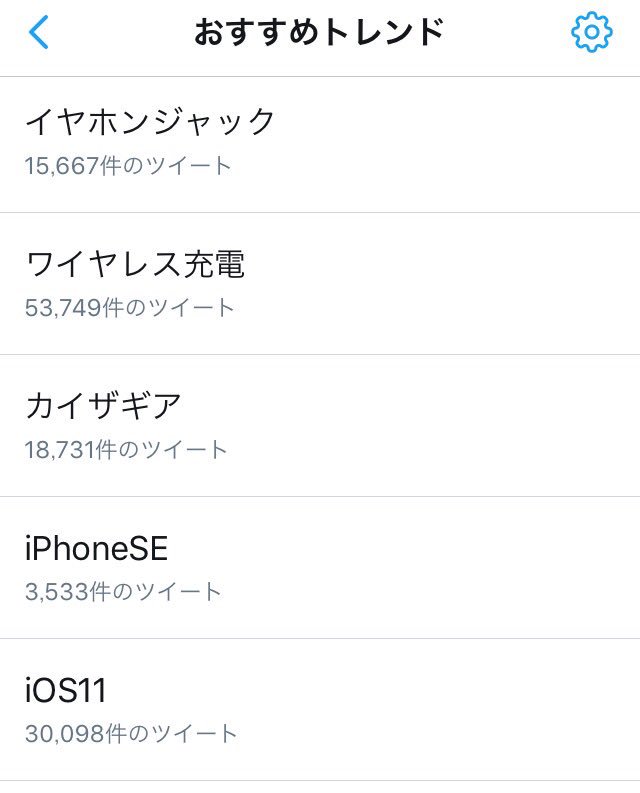Open trend settings via the gear icon
The width and height of the screenshot is (640, 793).
point(591,33)
